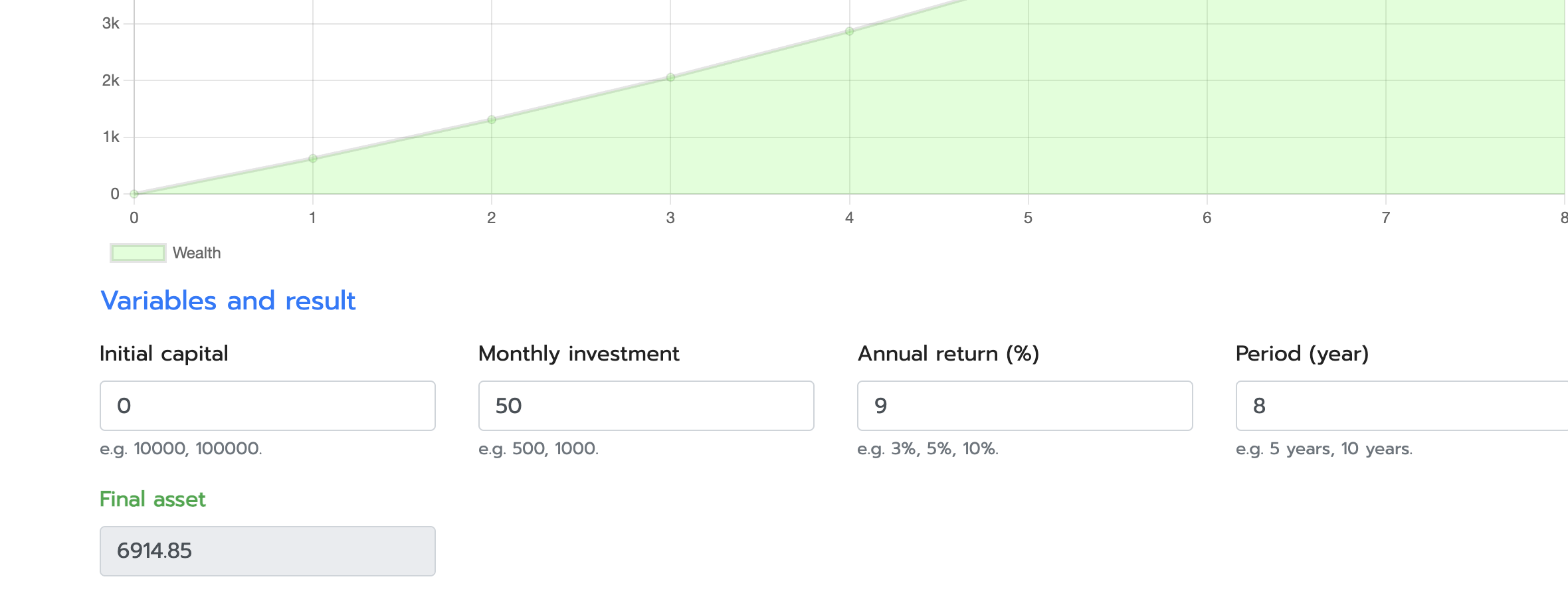The width and height of the screenshot is (1568, 603).
Task: Click the Monthly investment label
Action: pos(579,353)
